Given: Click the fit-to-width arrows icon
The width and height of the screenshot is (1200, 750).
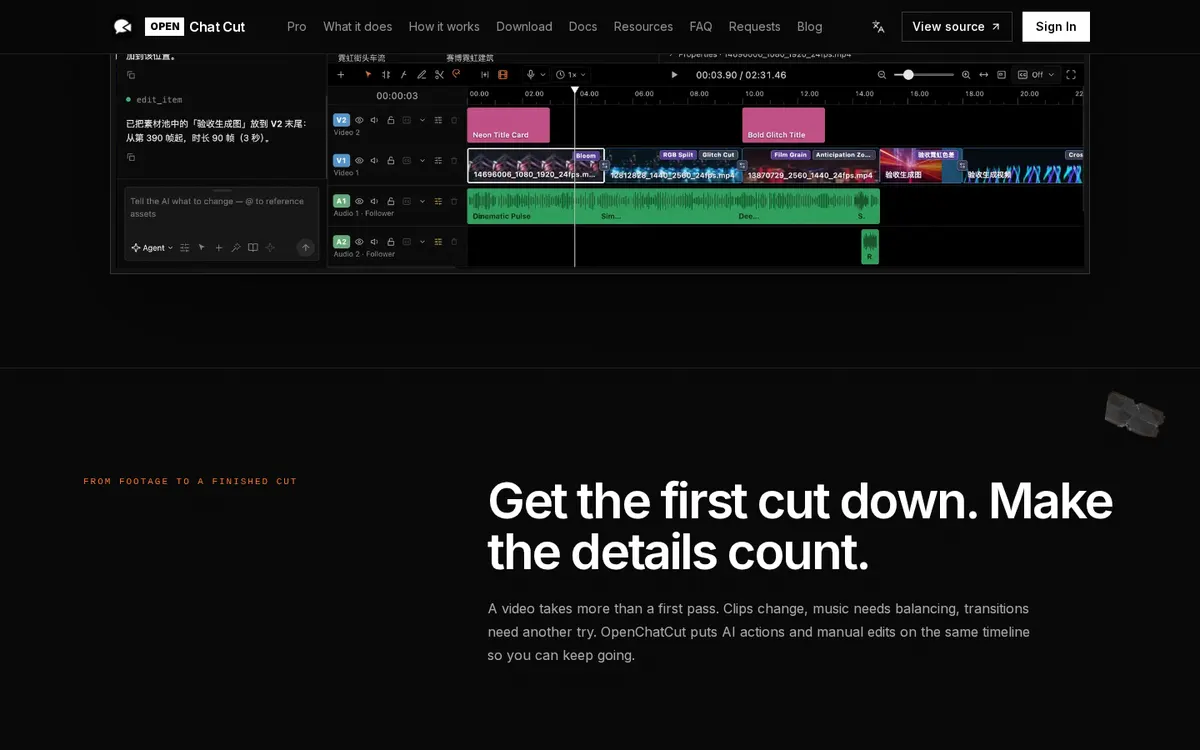Looking at the screenshot, I should pos(984,75).
